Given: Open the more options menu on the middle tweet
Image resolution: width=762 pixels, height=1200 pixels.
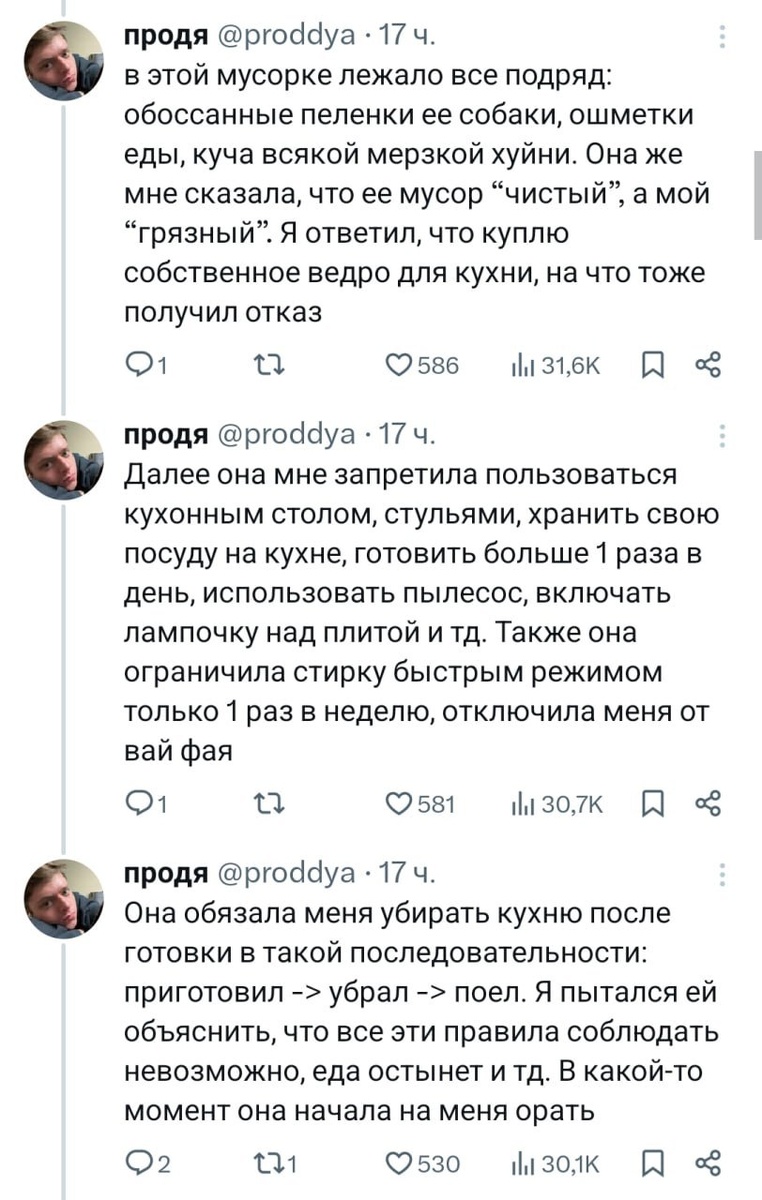Looking at the screenshot, I should coord(723,435).
